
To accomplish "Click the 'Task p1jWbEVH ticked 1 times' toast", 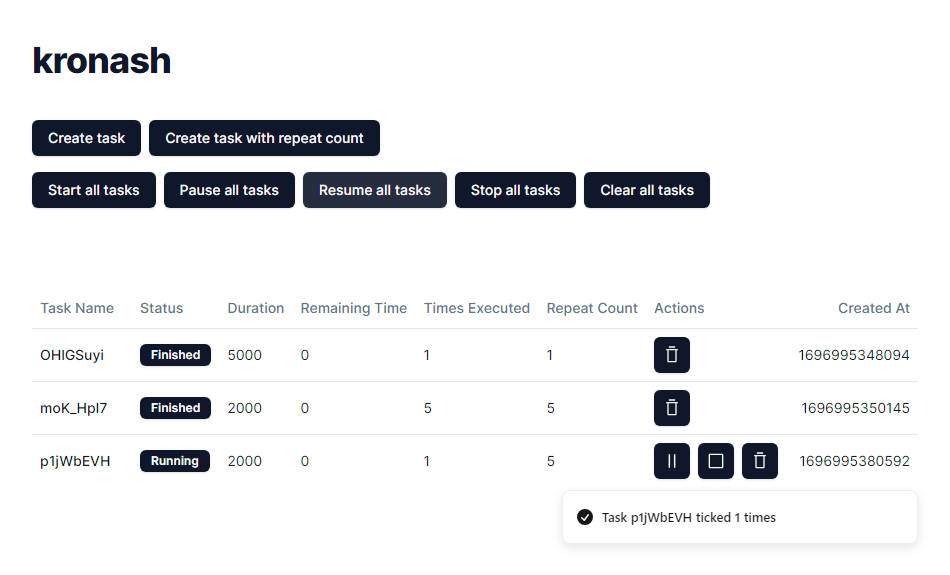I will click(739, 517).
